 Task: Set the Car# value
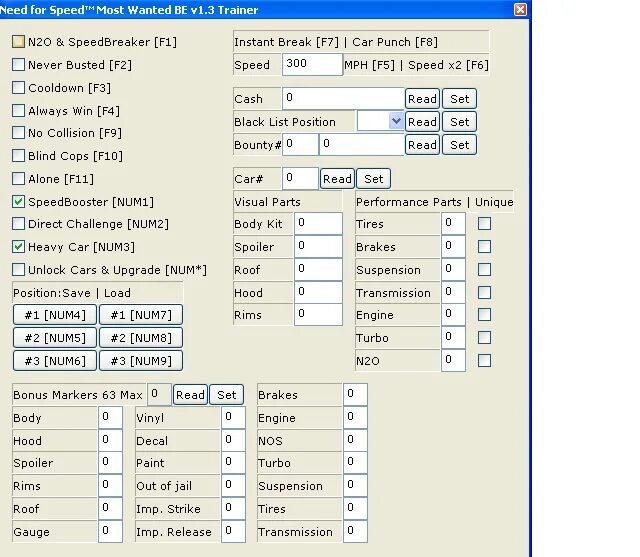pyautogui.click(x=373, y=179)
